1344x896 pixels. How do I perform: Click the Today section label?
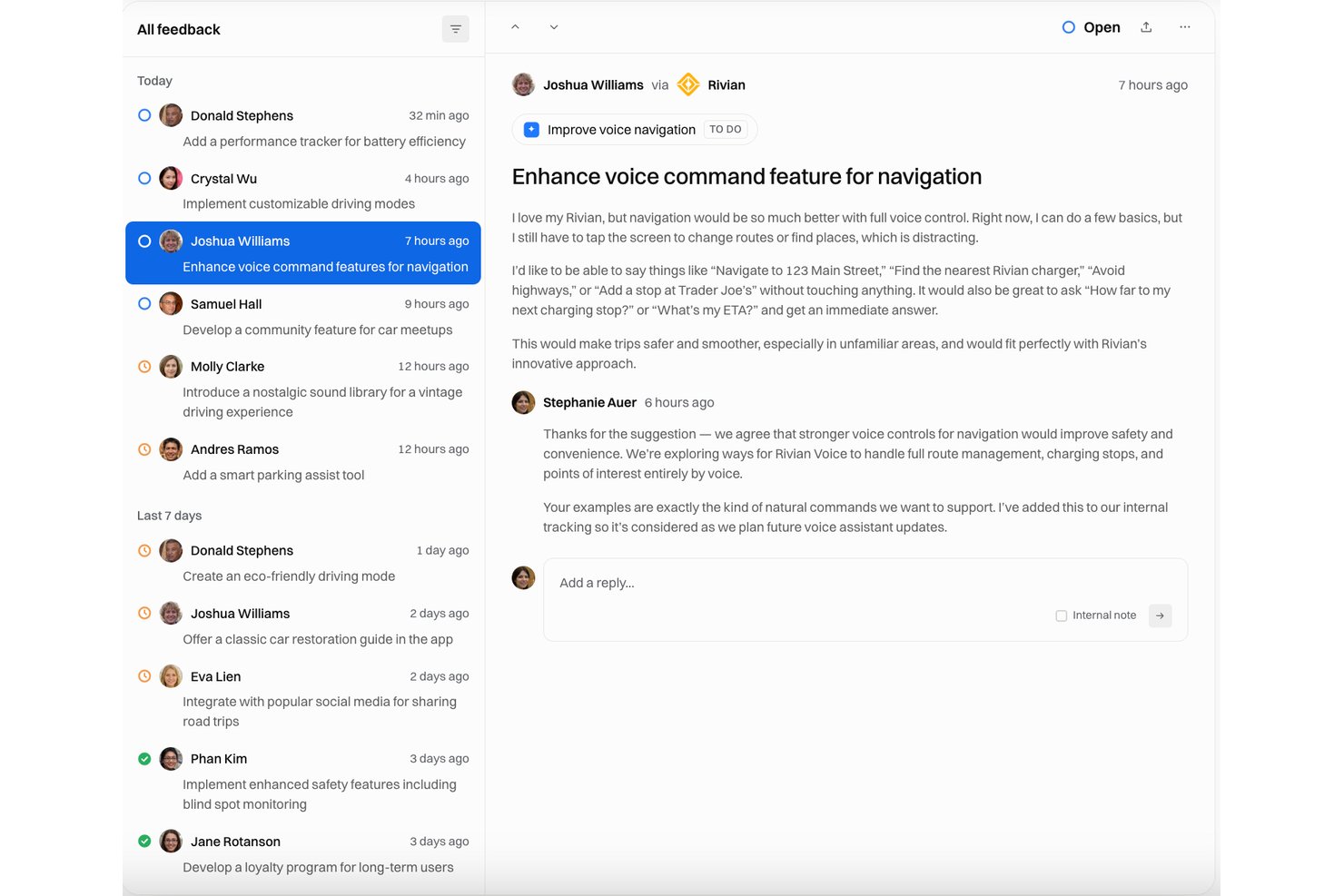pos(154,81)
